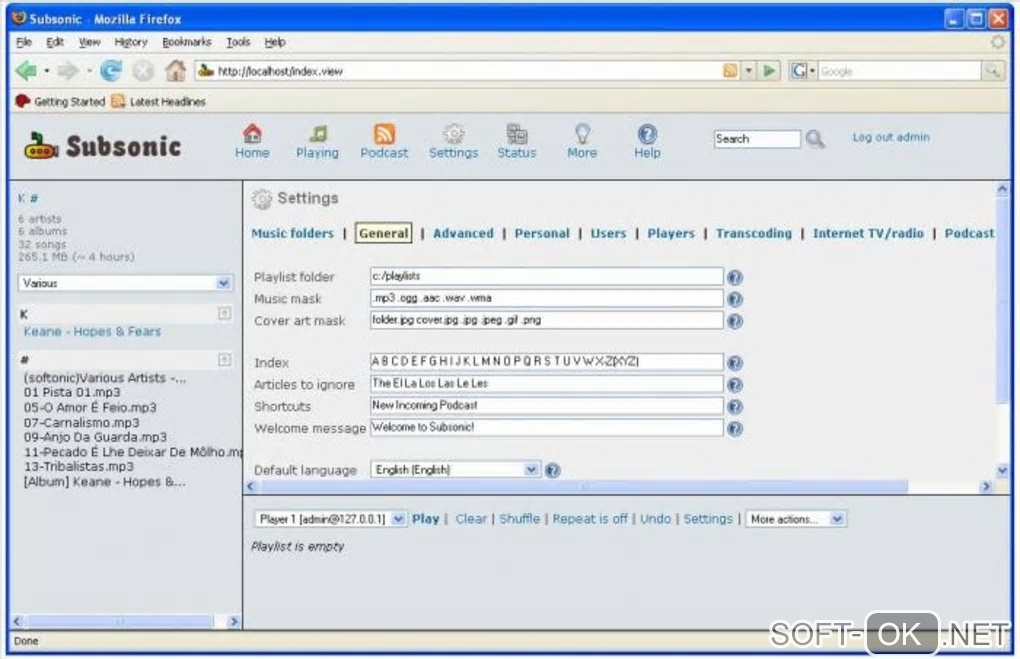
Task: Open the History menu
Action: click(x=131, y=42)
